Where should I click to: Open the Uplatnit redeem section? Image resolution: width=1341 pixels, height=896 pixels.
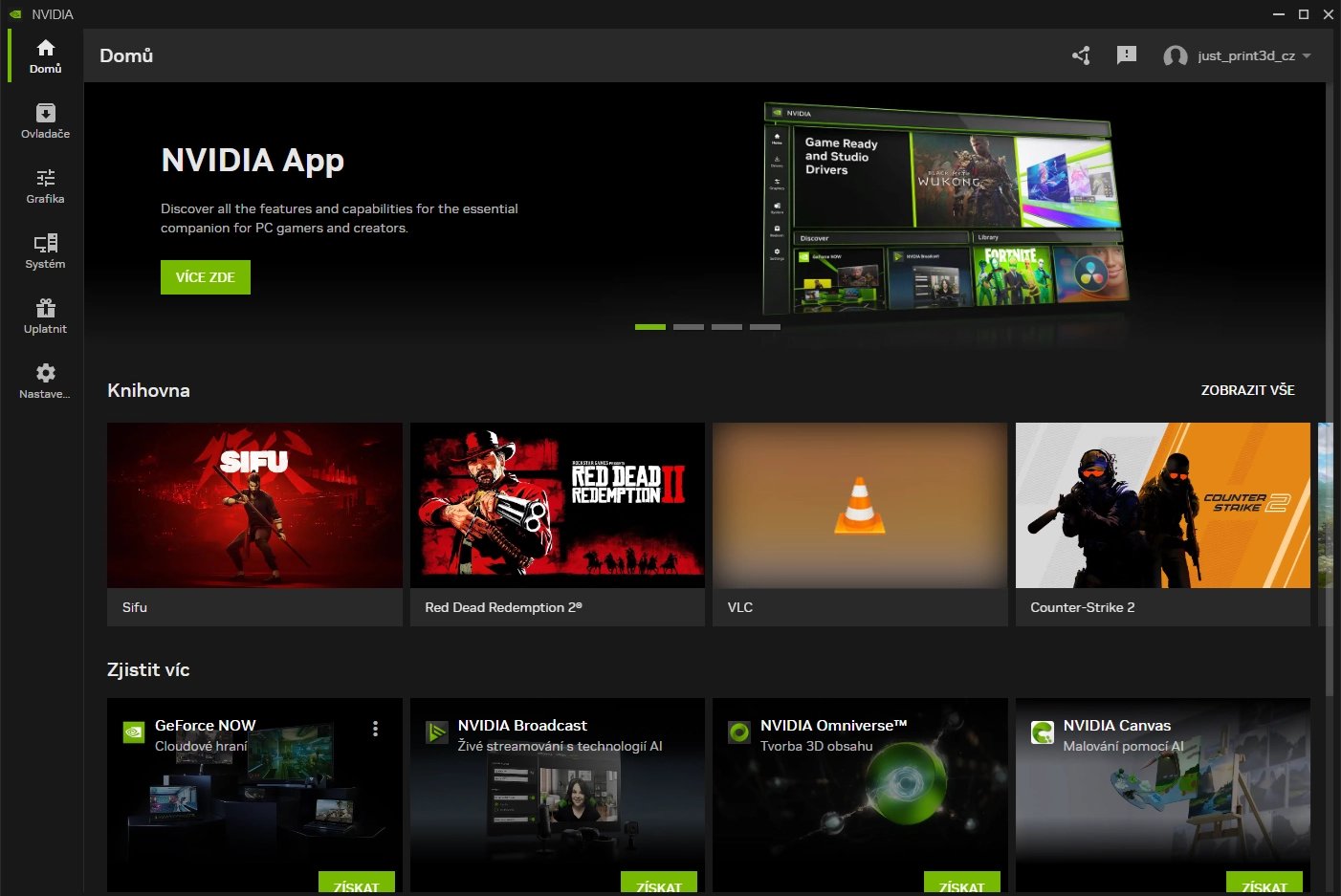[x=45, y=316]
